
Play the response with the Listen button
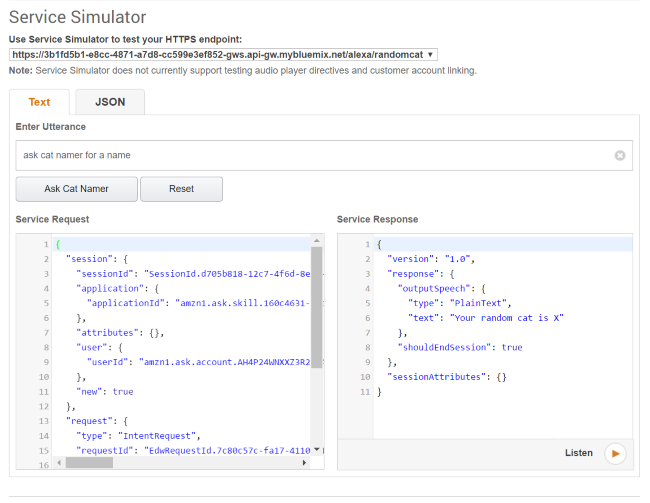615,453
